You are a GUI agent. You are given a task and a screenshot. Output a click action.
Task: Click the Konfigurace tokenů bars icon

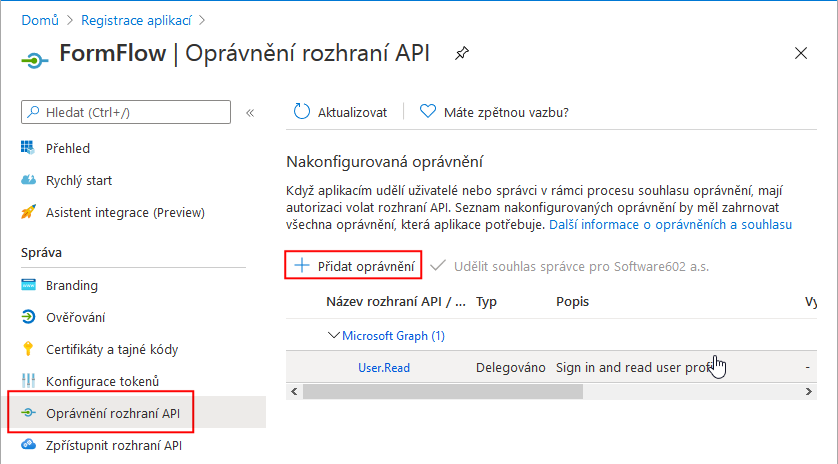28,381
